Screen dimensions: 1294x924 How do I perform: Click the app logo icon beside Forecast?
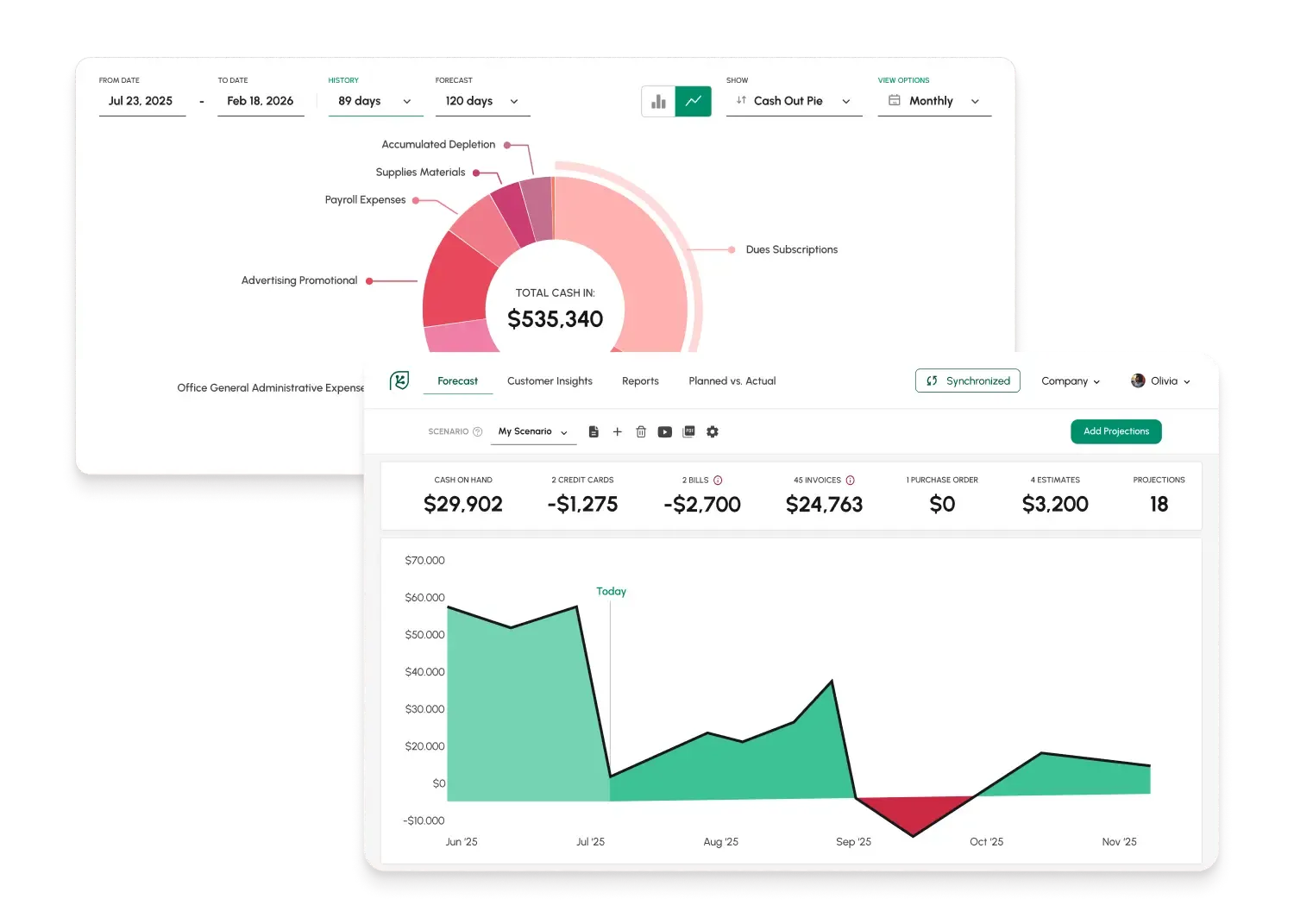click(x=399, y=380)
